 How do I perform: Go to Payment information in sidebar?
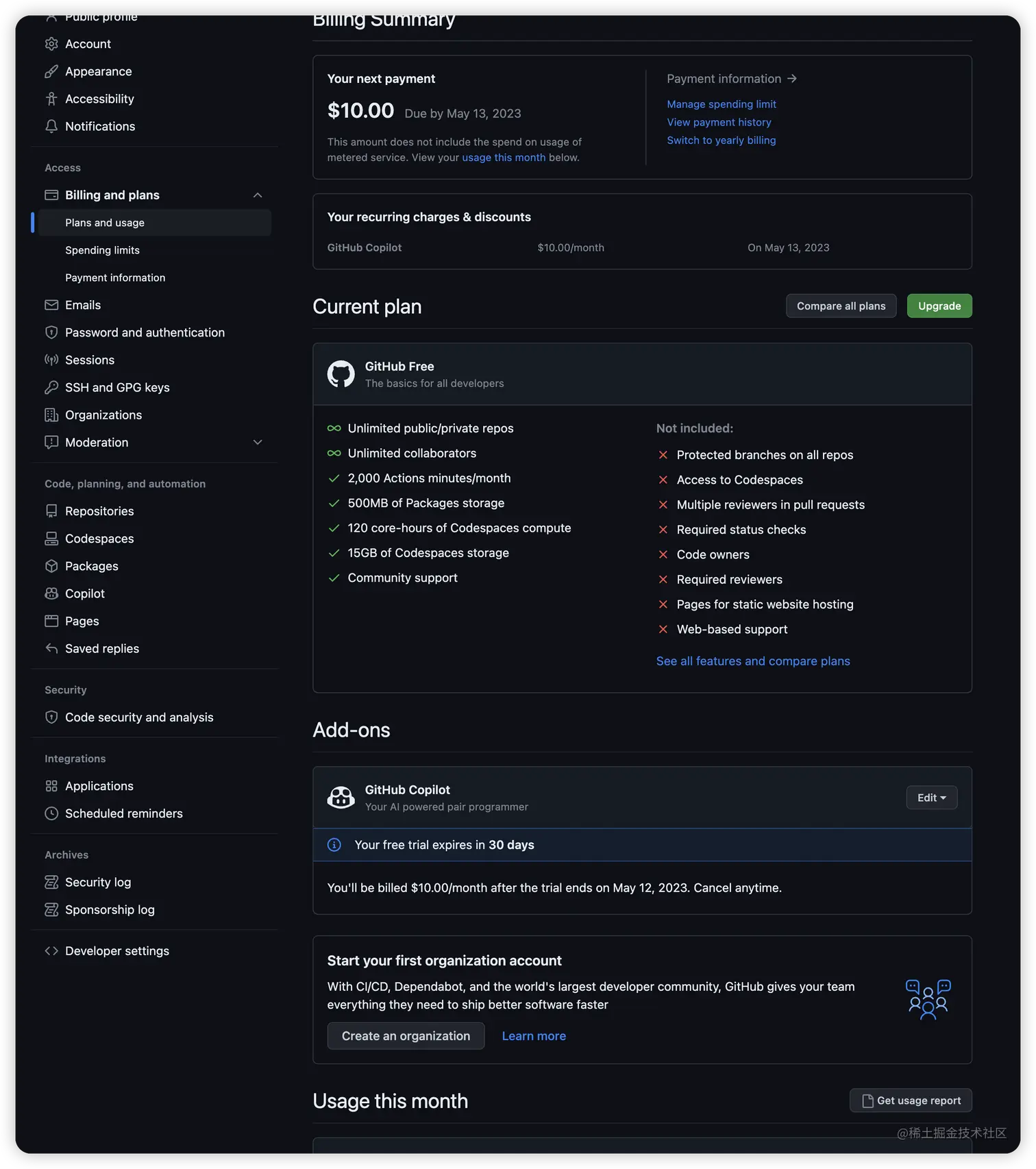coord(115,278)
